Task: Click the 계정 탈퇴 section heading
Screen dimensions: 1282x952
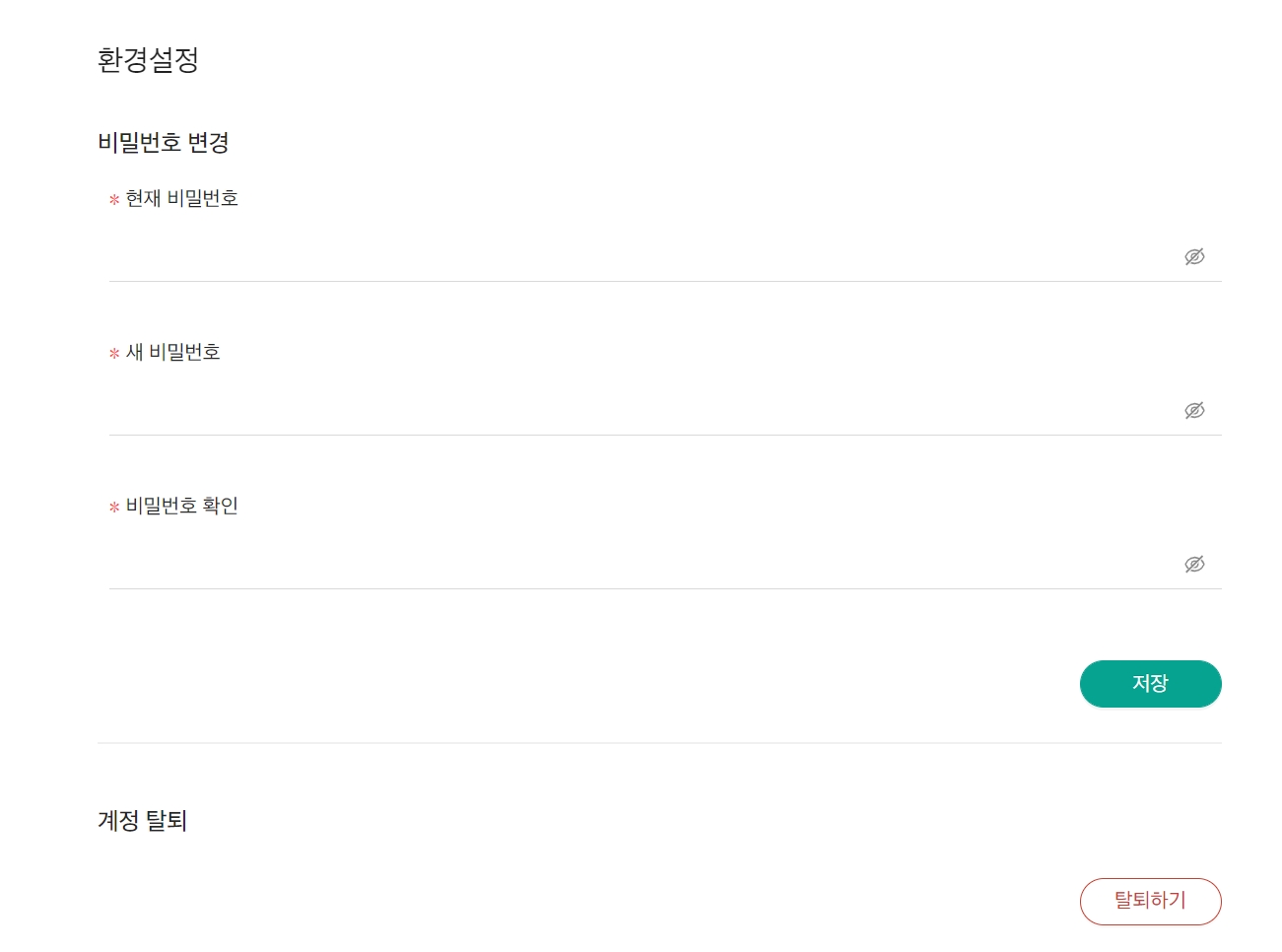Action: point(143,820)
